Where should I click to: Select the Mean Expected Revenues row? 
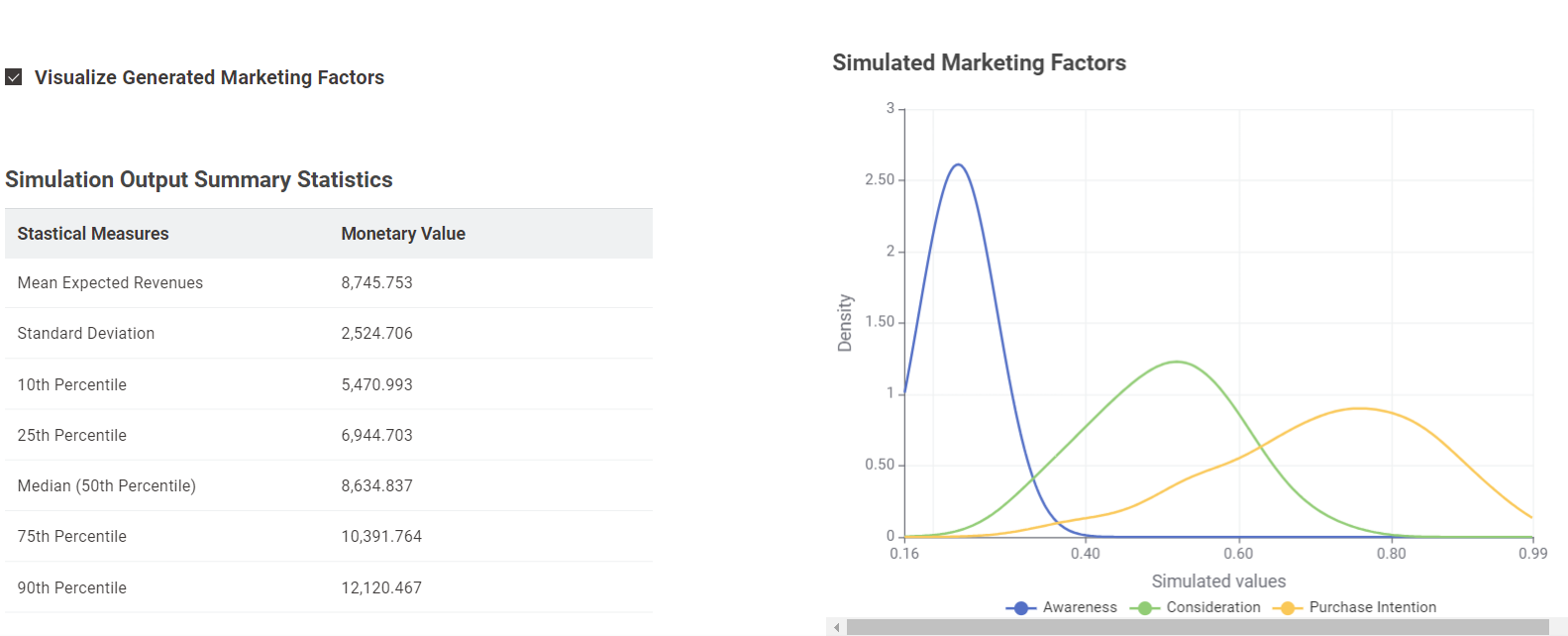(110, 283)
